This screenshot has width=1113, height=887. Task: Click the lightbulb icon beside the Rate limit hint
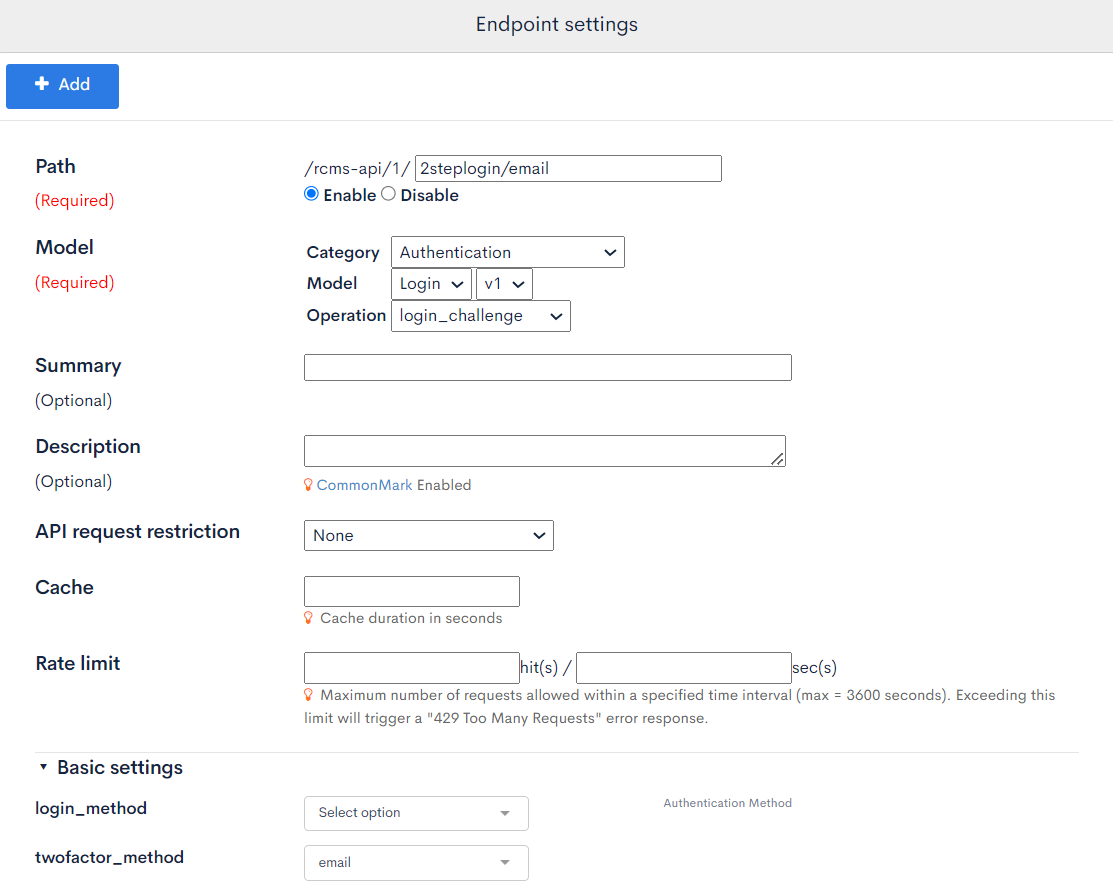tap(308, 695)
